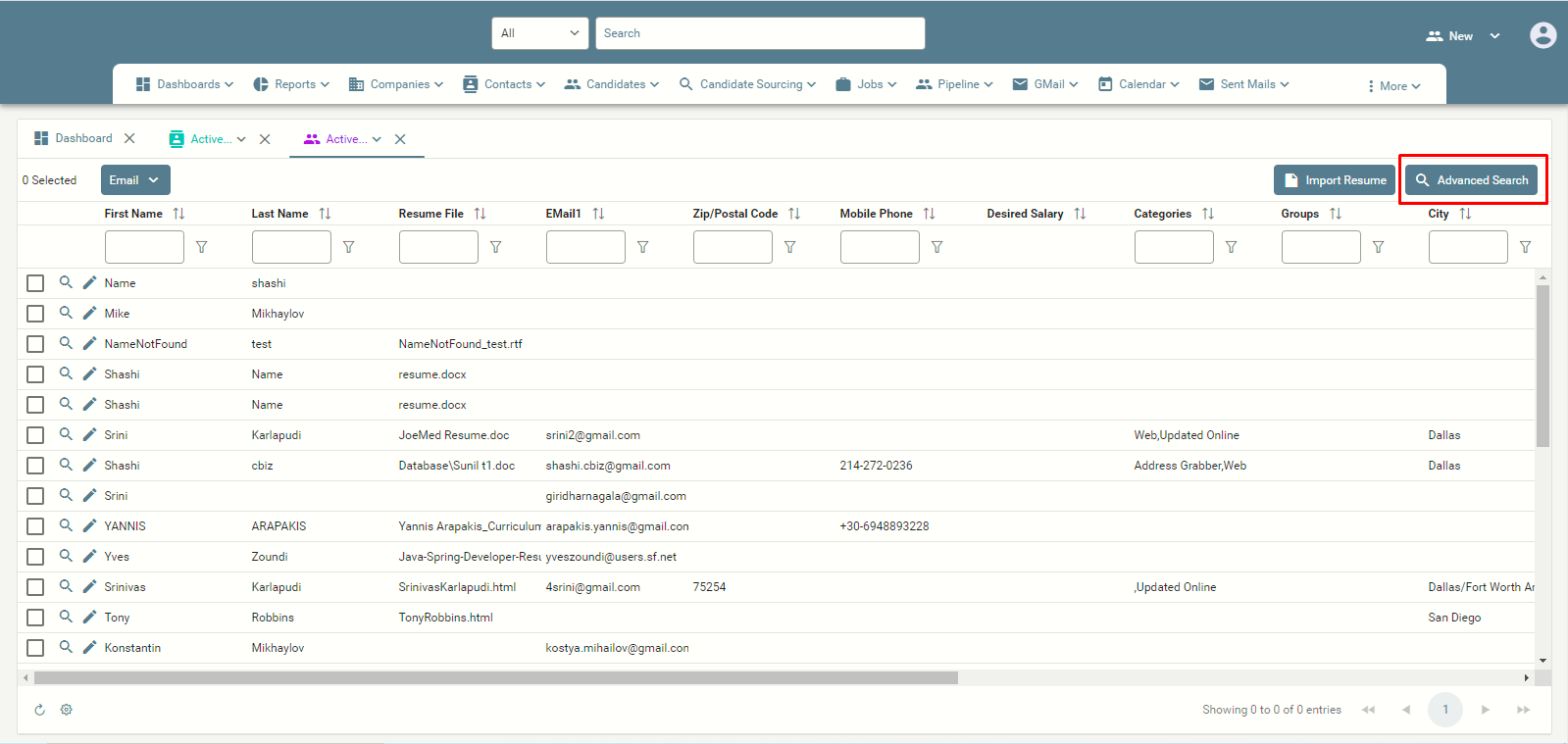
Task: Open the Candidates menu
Action: (x=612, y=84)
